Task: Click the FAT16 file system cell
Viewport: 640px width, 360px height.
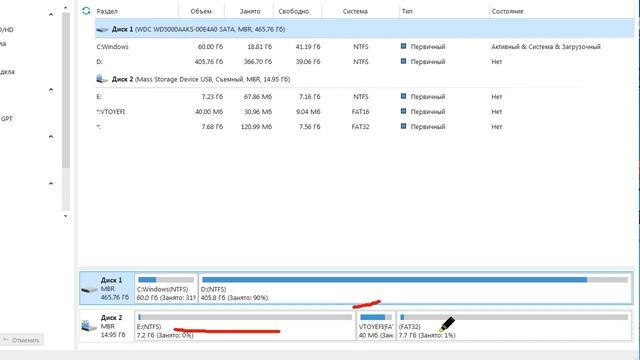Action: pos(360,111)
